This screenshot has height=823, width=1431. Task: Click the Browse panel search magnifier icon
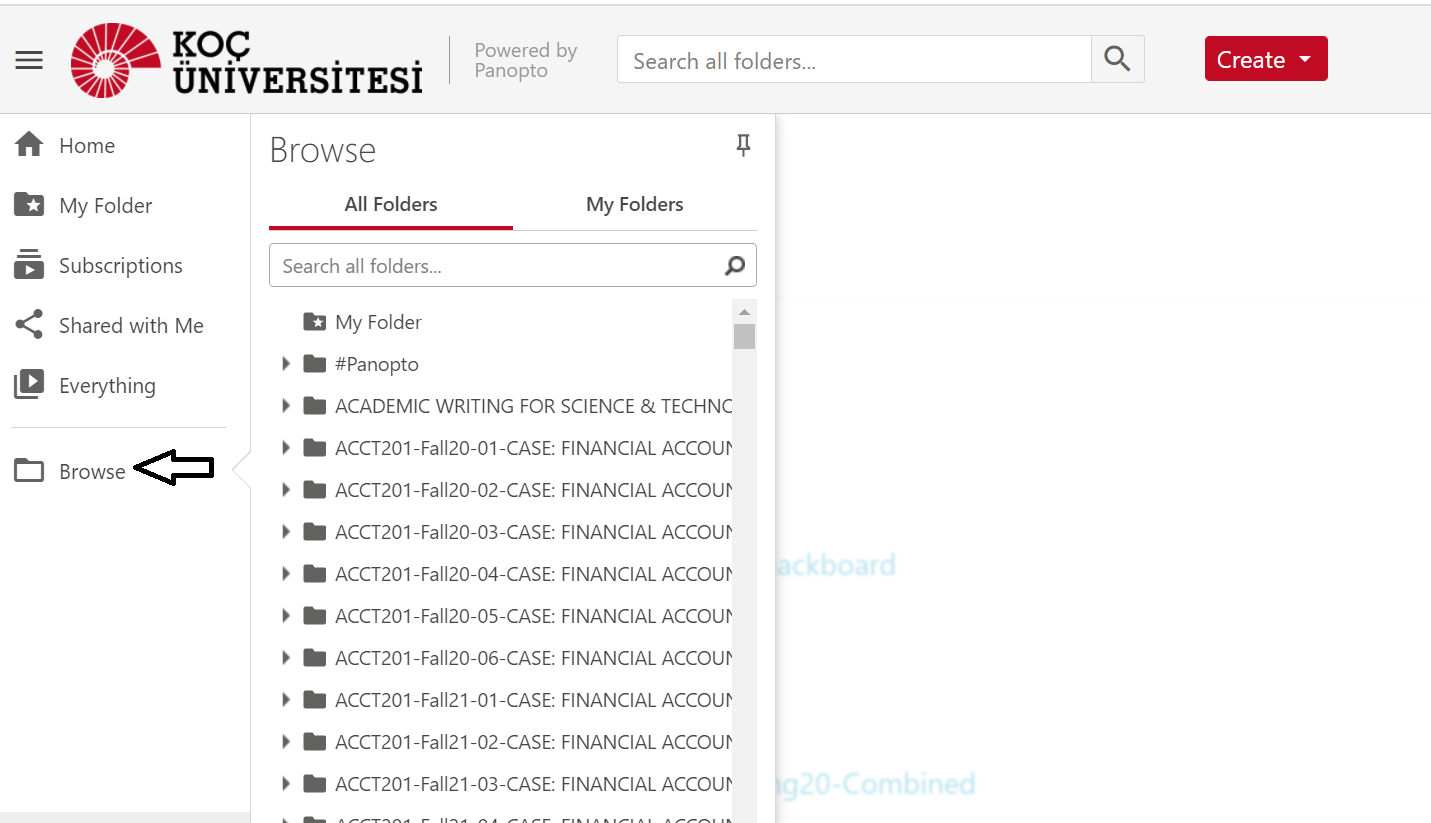[735, 266]
